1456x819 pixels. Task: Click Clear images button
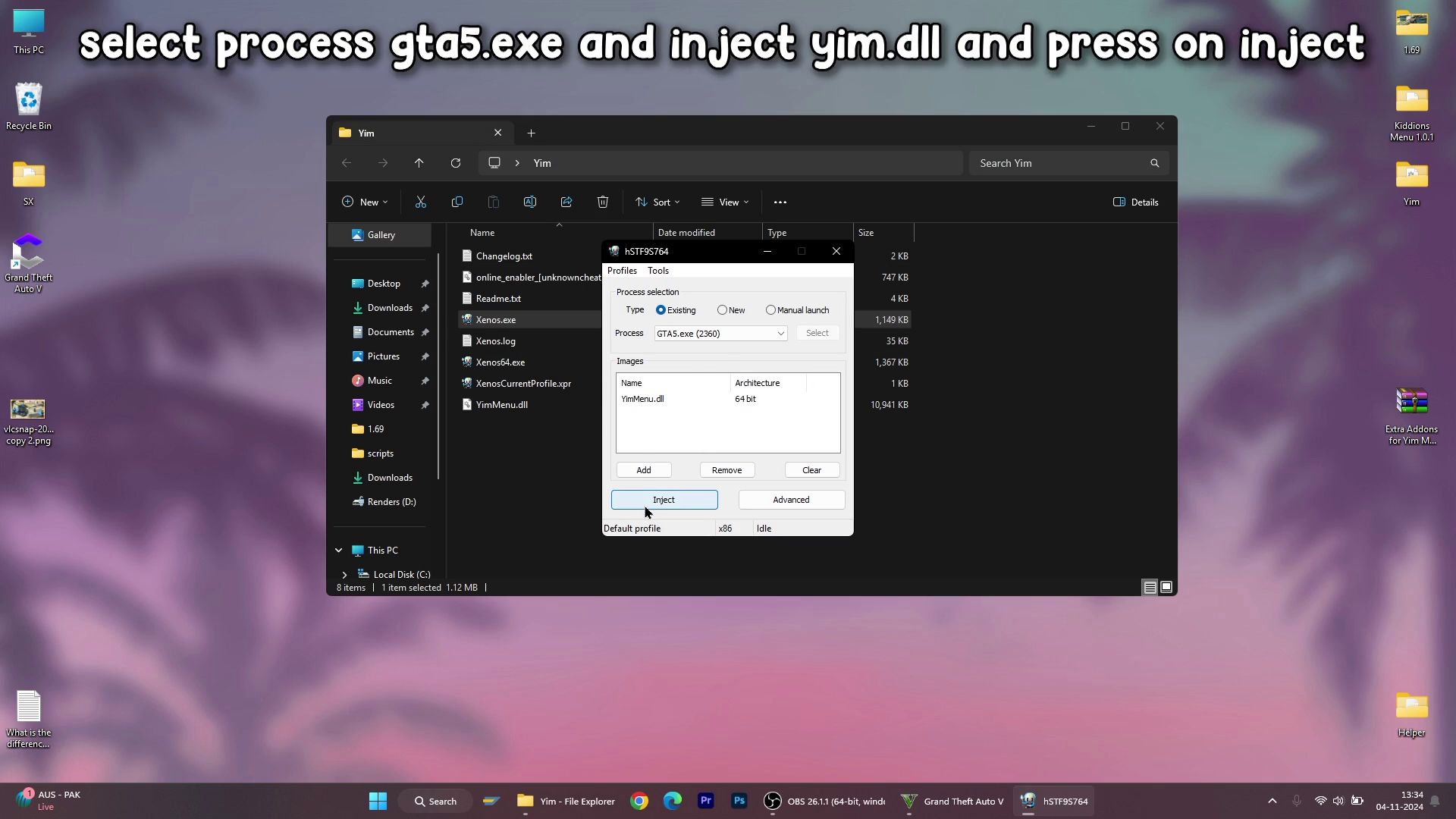pyautogui.click(x=812, y=470)
